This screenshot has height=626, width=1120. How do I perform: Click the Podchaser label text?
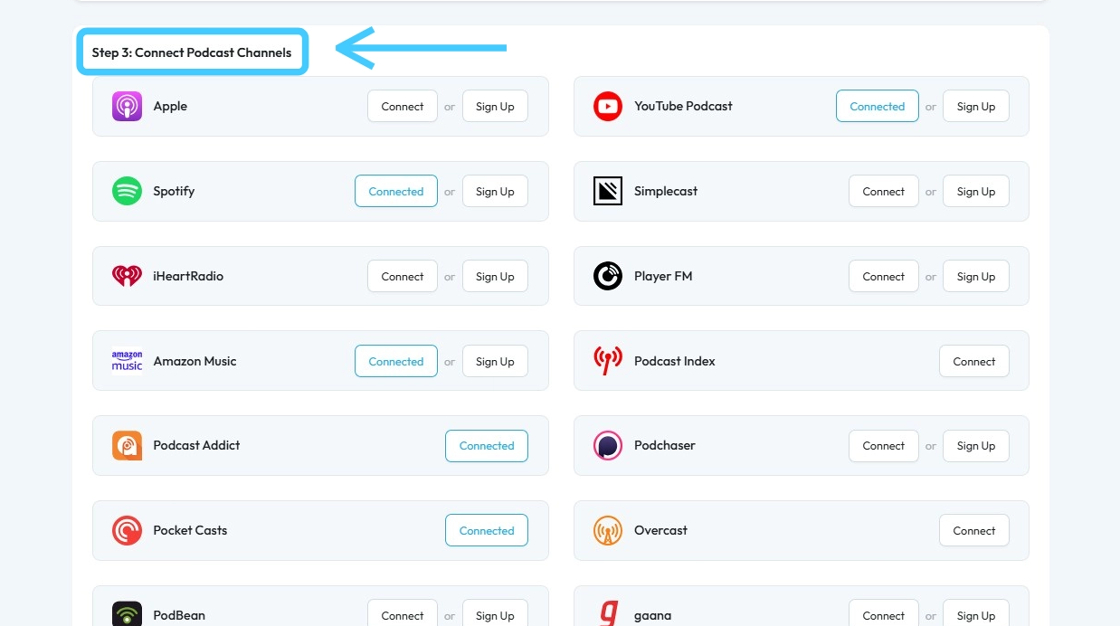(x=664, y=445)
